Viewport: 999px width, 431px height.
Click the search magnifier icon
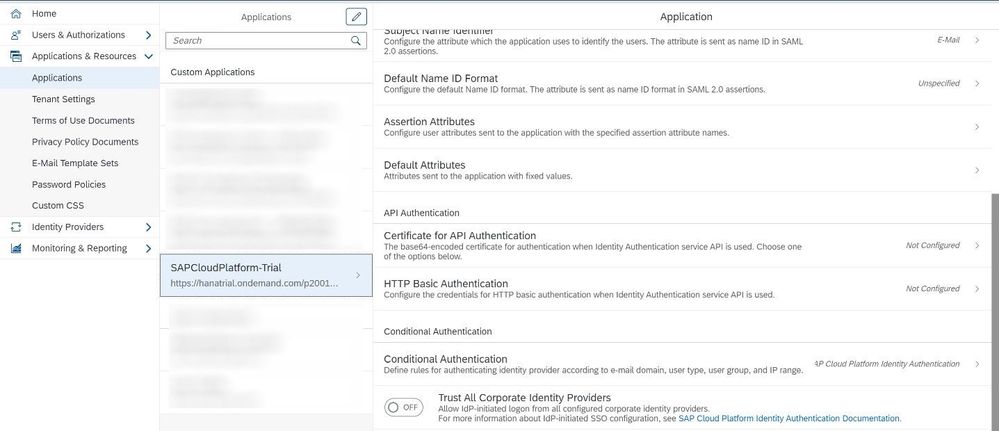pos(356,41)
